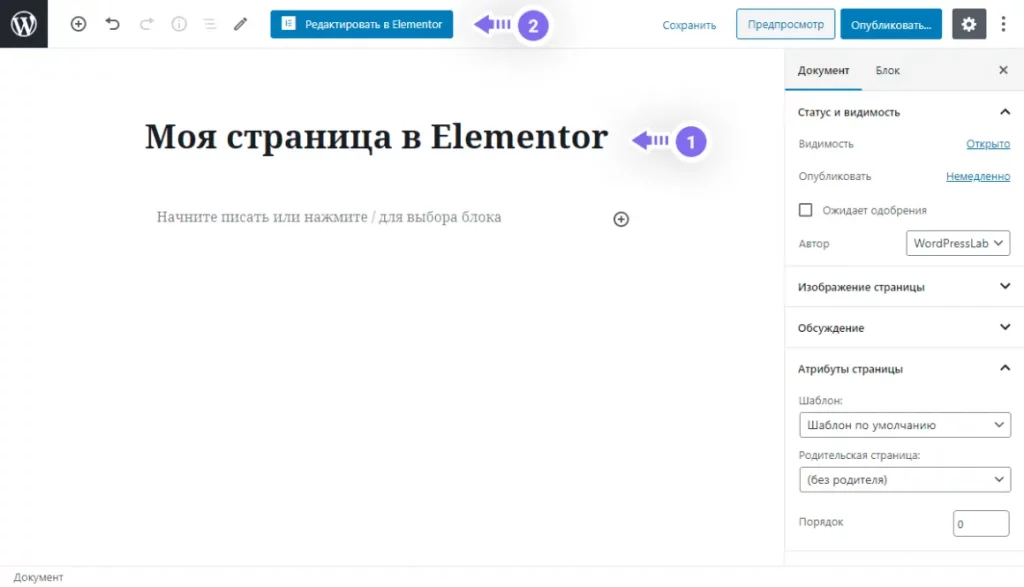Click the Открыто visibility link
The height and width of the screenshot is (587, 1024).
tap(987, 144)
